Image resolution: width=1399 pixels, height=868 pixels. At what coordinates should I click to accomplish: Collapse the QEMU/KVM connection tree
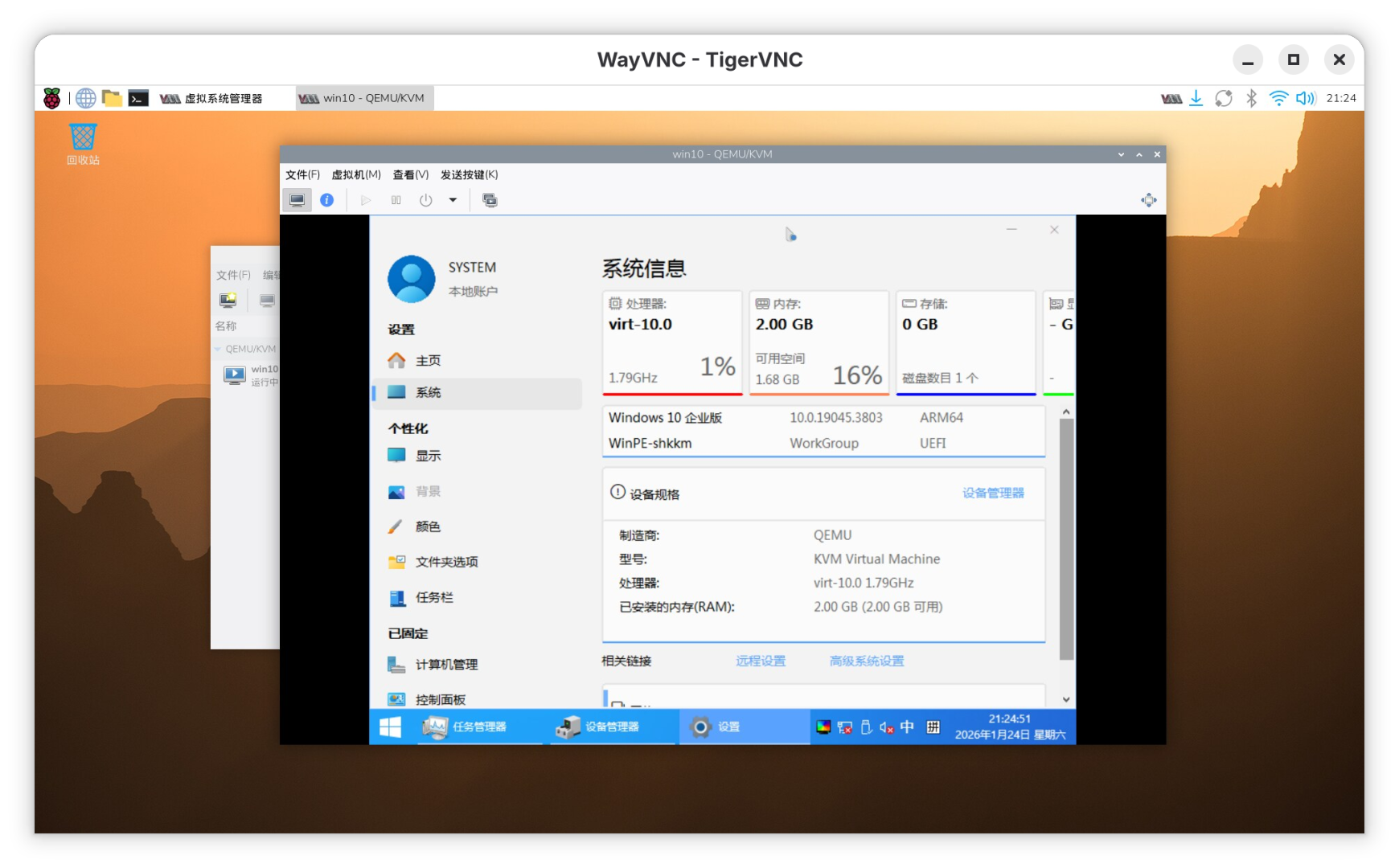click(x=218, y=349)
